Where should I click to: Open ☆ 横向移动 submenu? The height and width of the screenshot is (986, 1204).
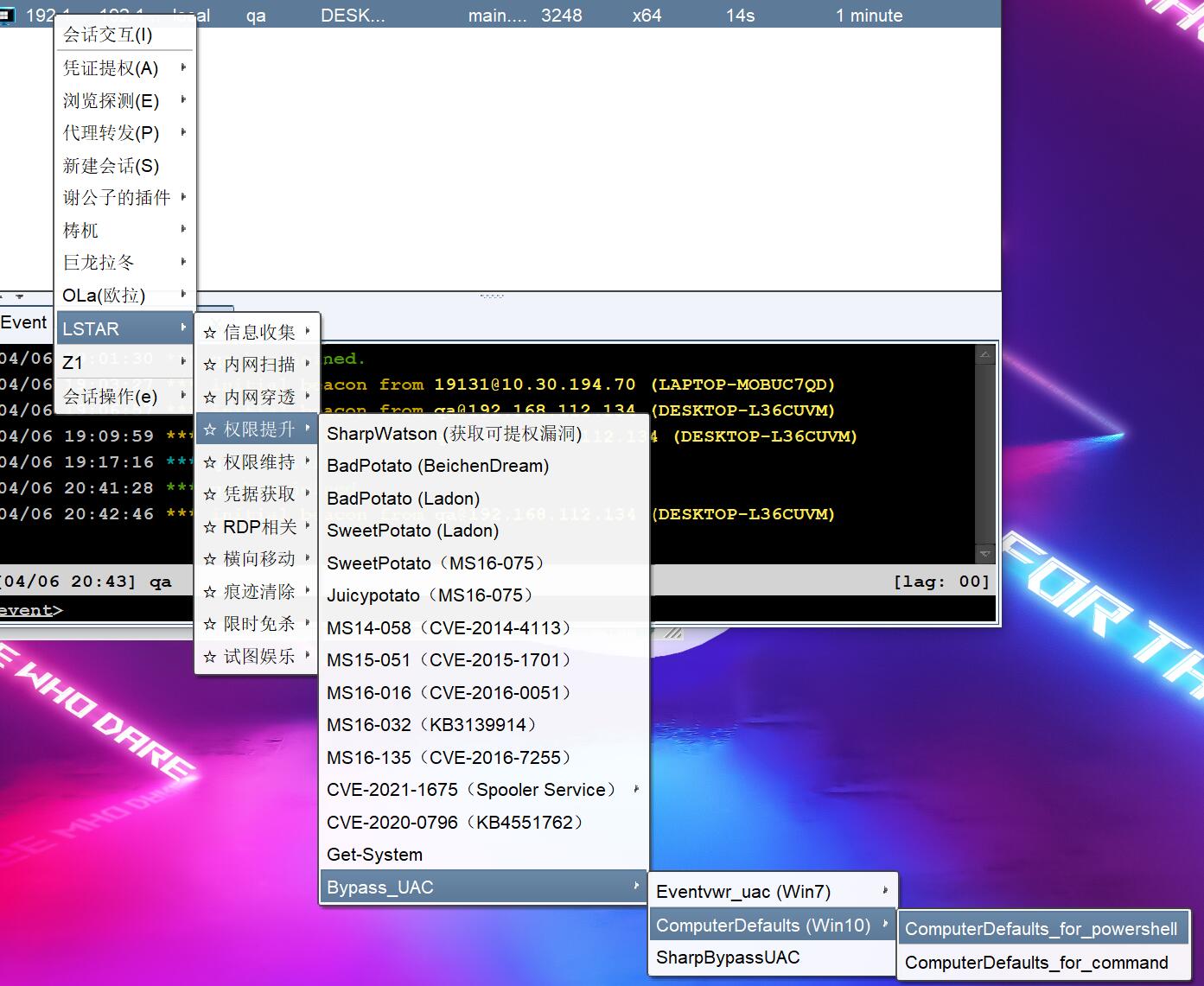tap(258, 558)
